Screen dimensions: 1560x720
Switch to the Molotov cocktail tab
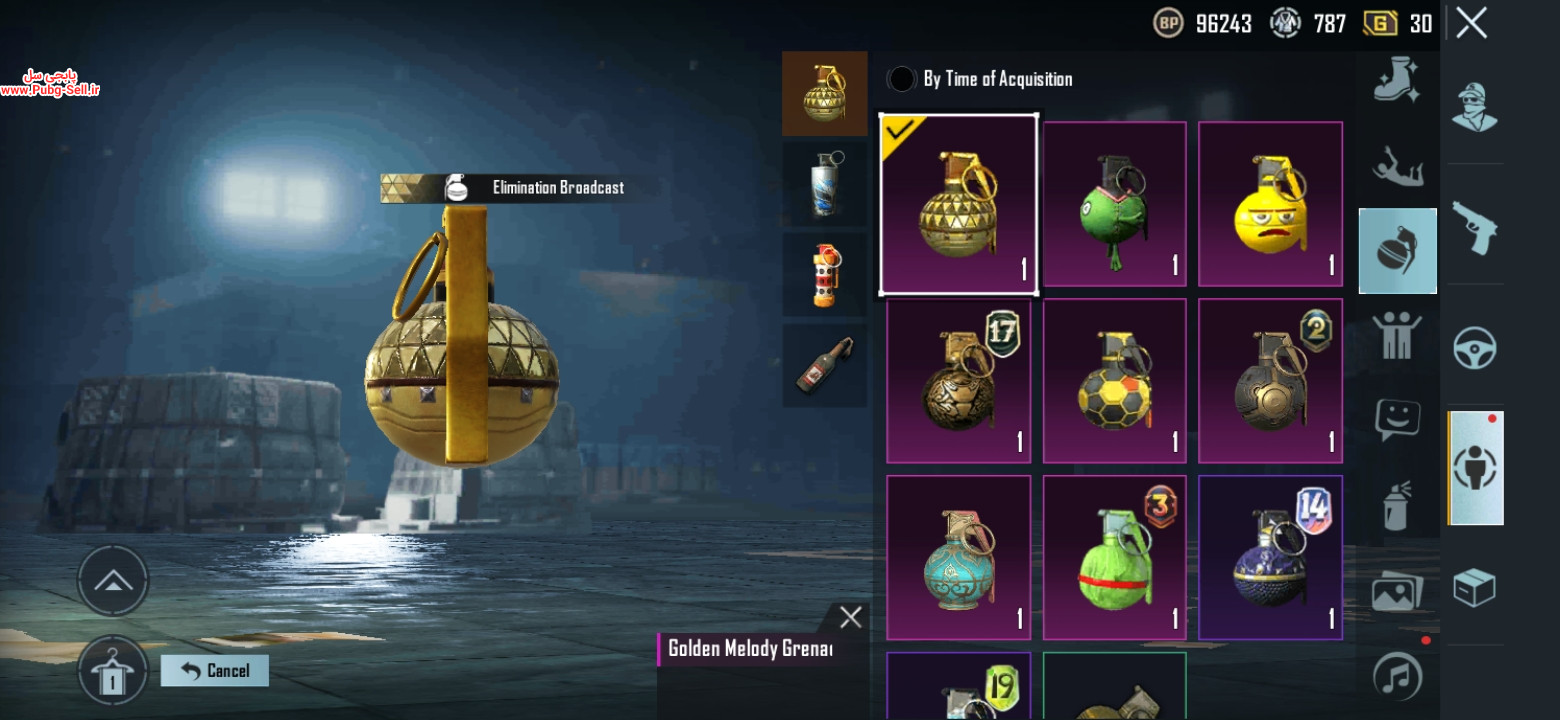click(x=824, y=365)
